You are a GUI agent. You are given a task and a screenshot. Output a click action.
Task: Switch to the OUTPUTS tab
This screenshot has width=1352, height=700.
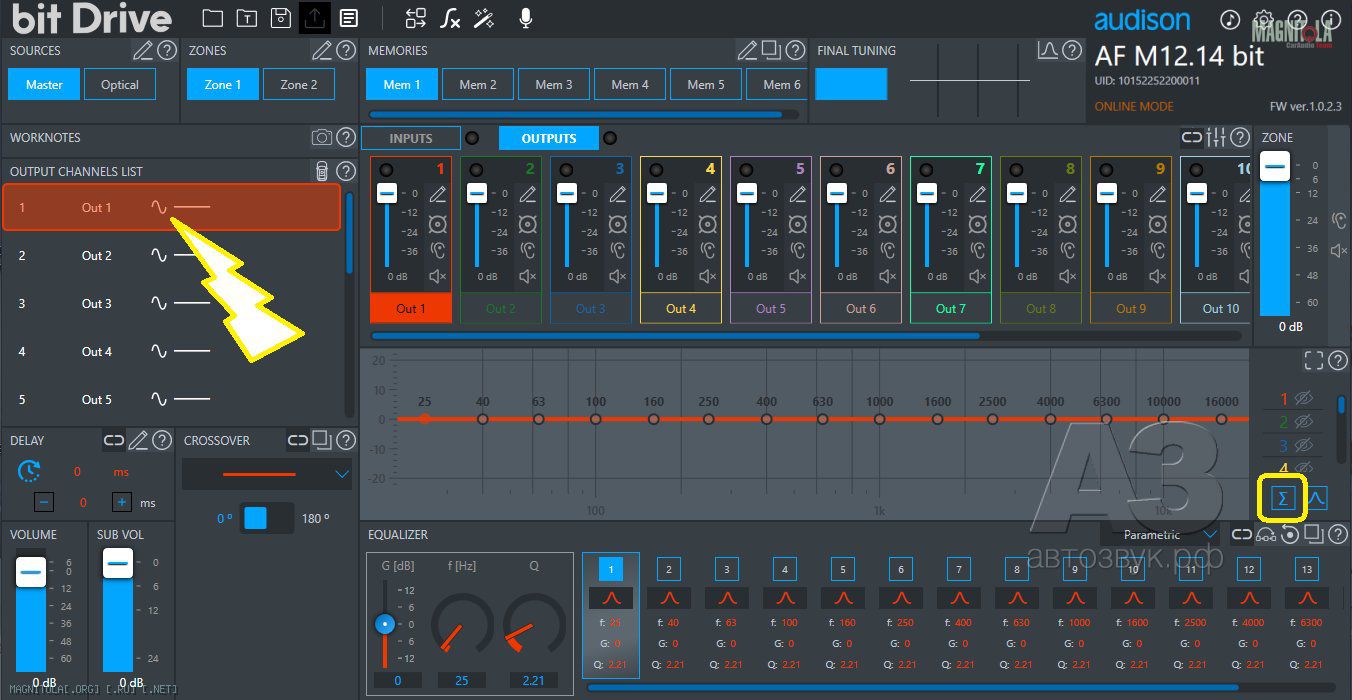coord(549,138)
